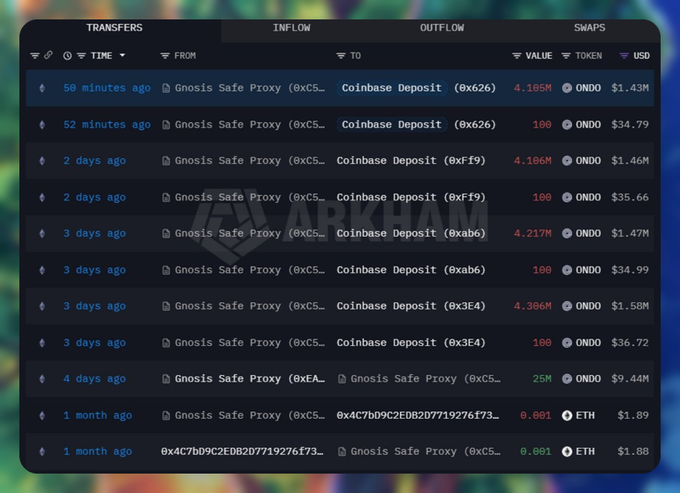
Task: Click Ethereum icon in the 4 days row
Action: point(42,379)
